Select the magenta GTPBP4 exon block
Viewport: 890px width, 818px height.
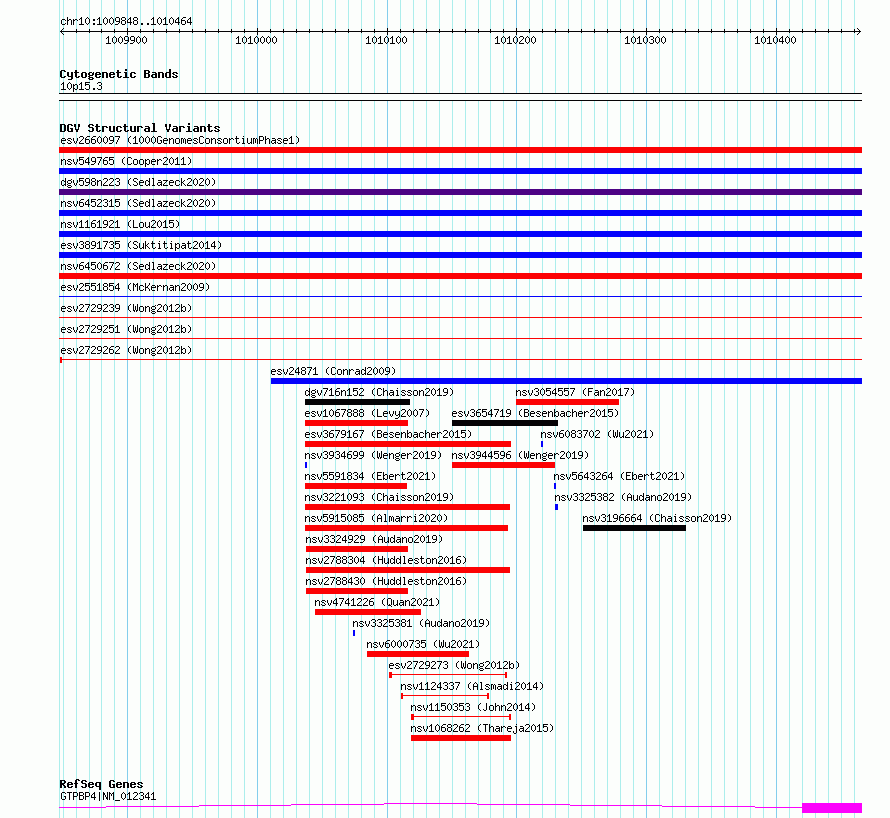coord(832,808)
